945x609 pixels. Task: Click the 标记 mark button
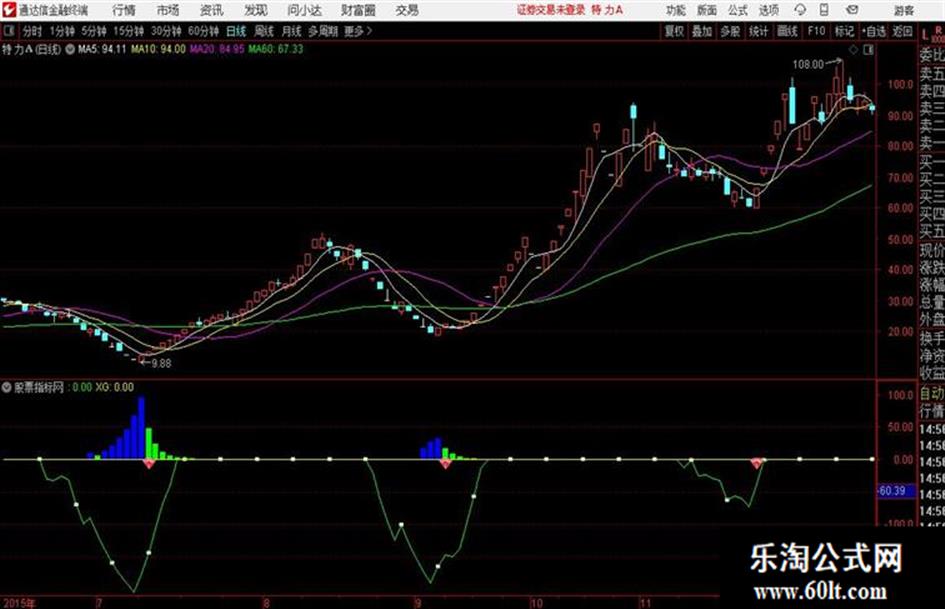tap(844, 31)
